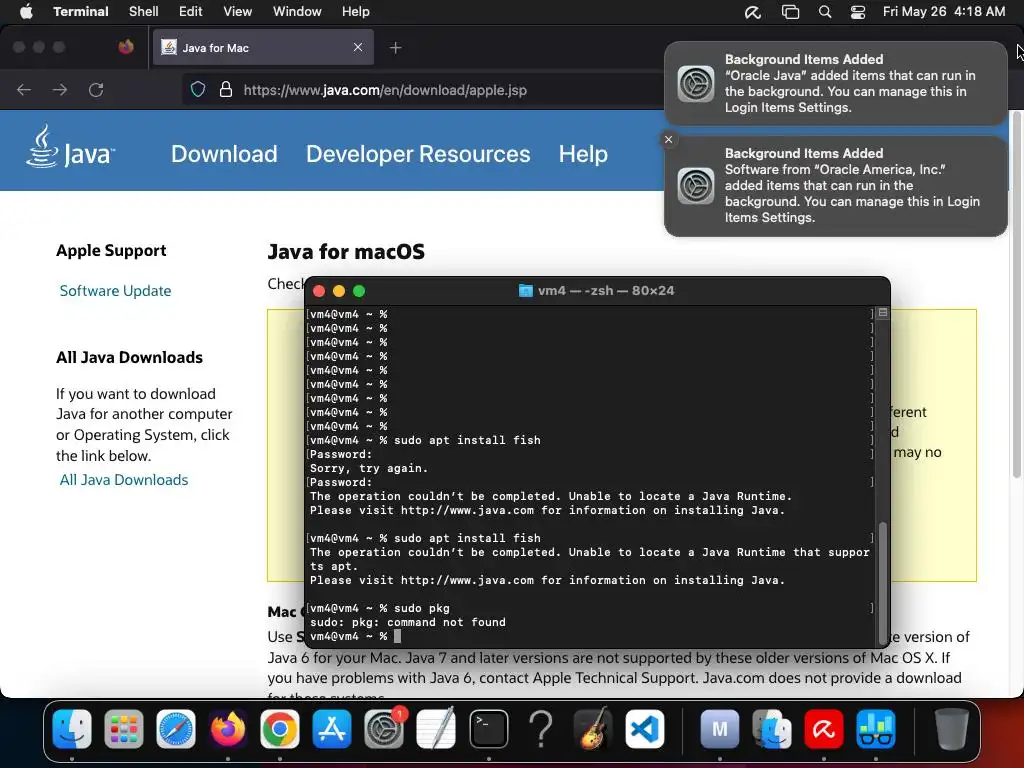Open Visual Studio Code from the Dock

645,729
